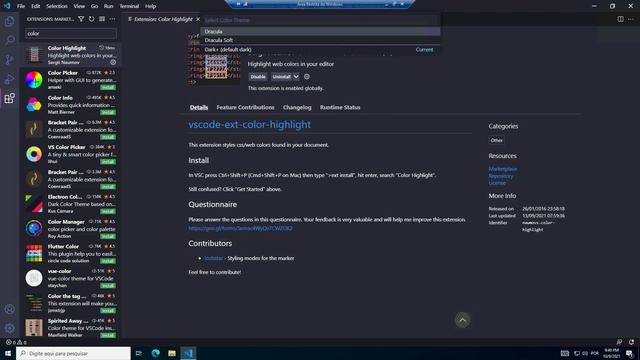Click Color Highlight manage gear in list

113,62
